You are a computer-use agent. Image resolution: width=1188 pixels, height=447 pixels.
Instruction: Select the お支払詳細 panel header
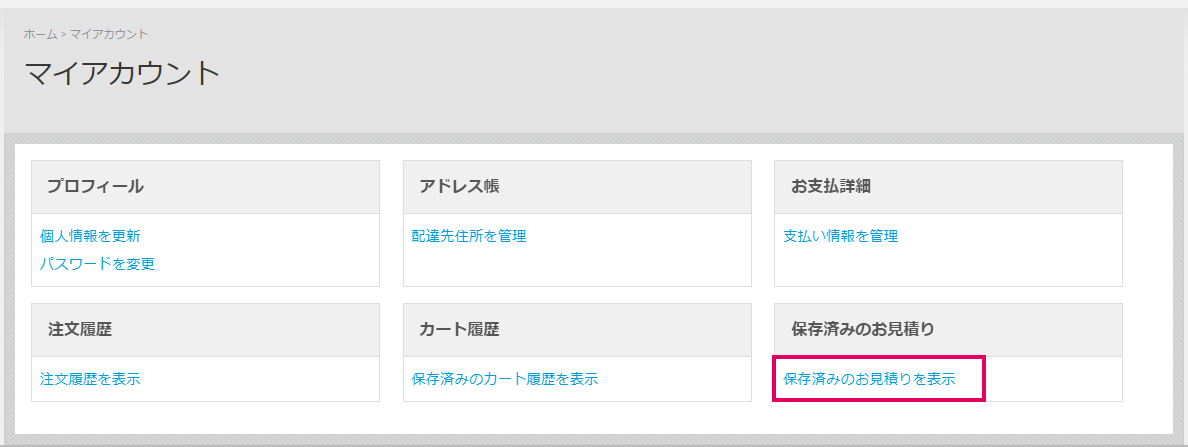tap(949, 187)
